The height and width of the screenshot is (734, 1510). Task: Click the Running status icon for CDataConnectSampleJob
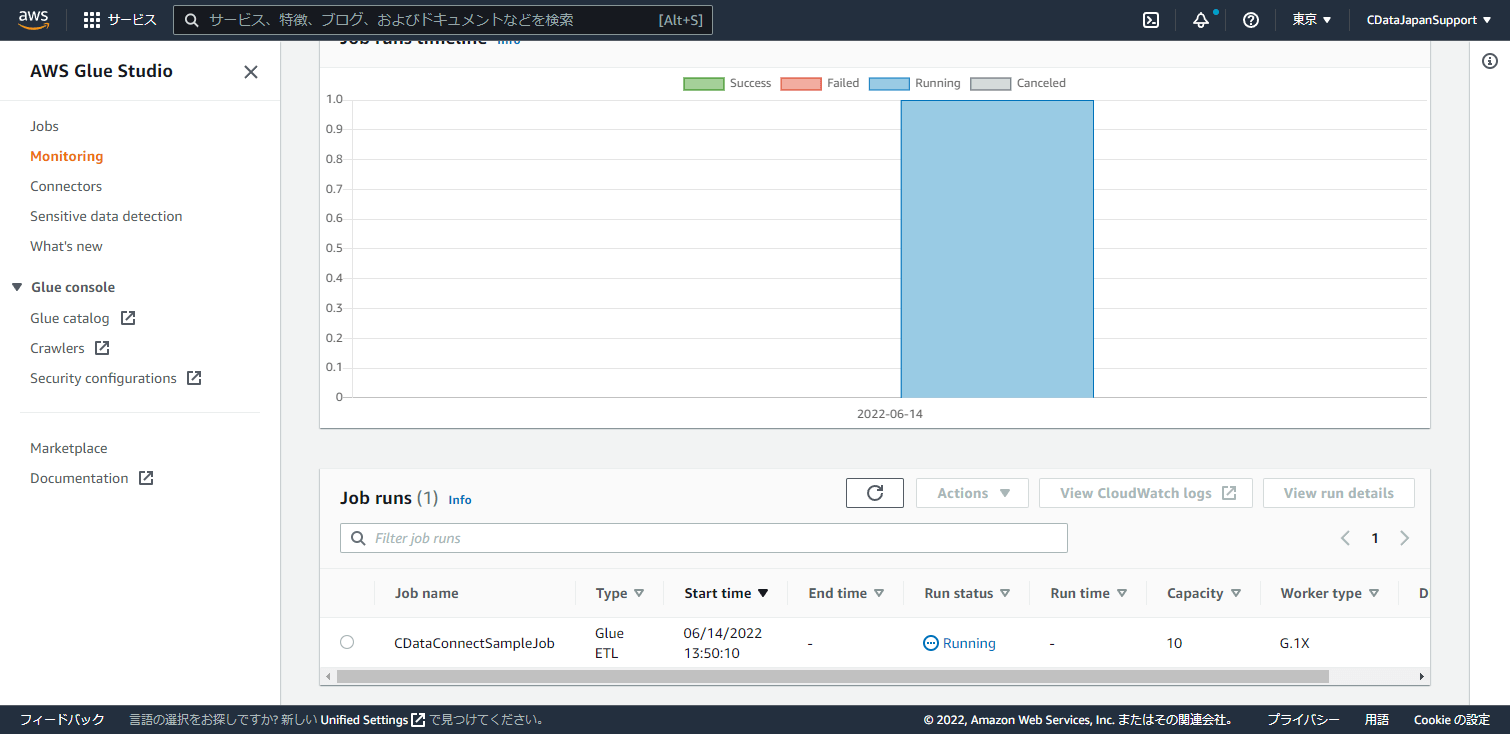tap(931, 643)
